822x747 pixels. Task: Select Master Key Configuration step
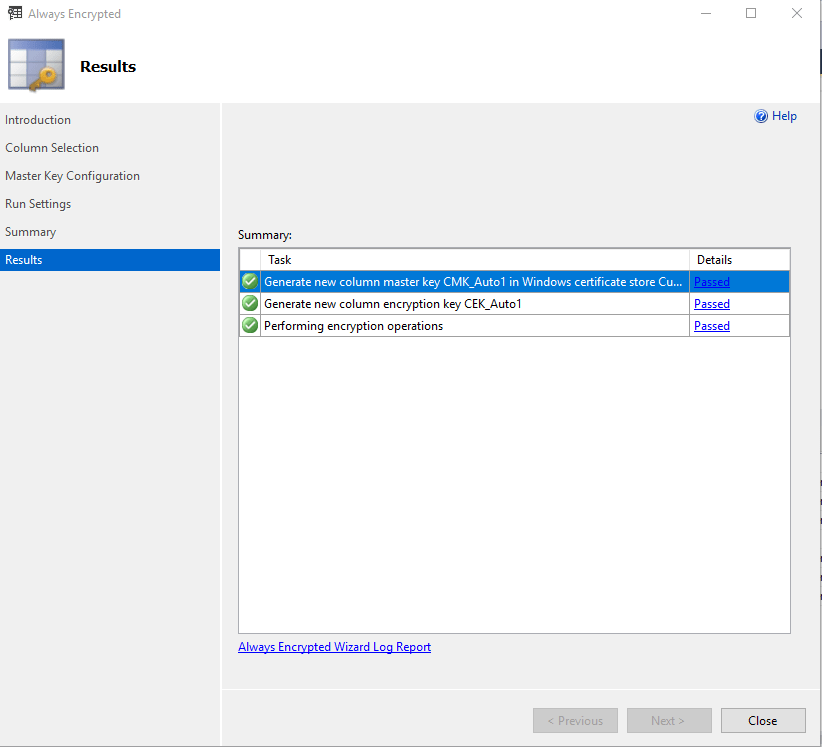(x=72, y=176)
